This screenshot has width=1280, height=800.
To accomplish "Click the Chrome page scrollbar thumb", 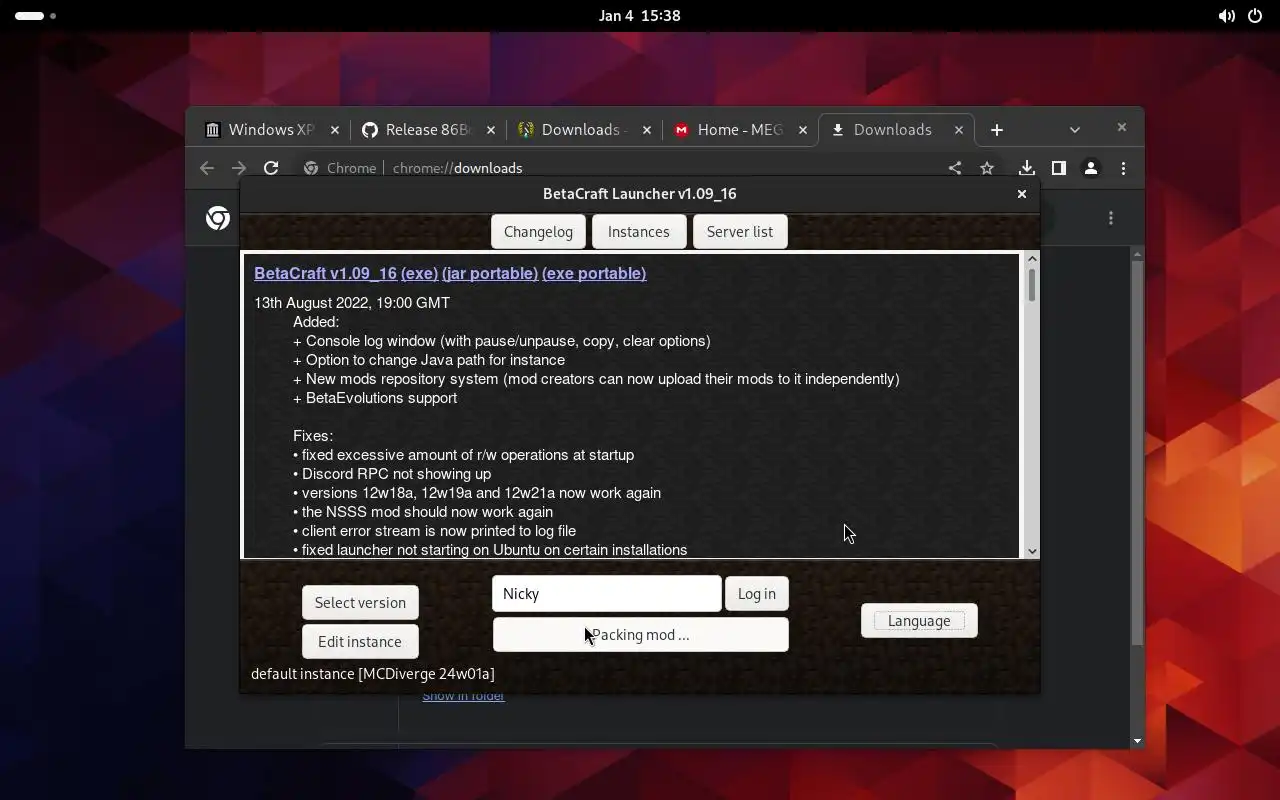I will coord(1137,455).
